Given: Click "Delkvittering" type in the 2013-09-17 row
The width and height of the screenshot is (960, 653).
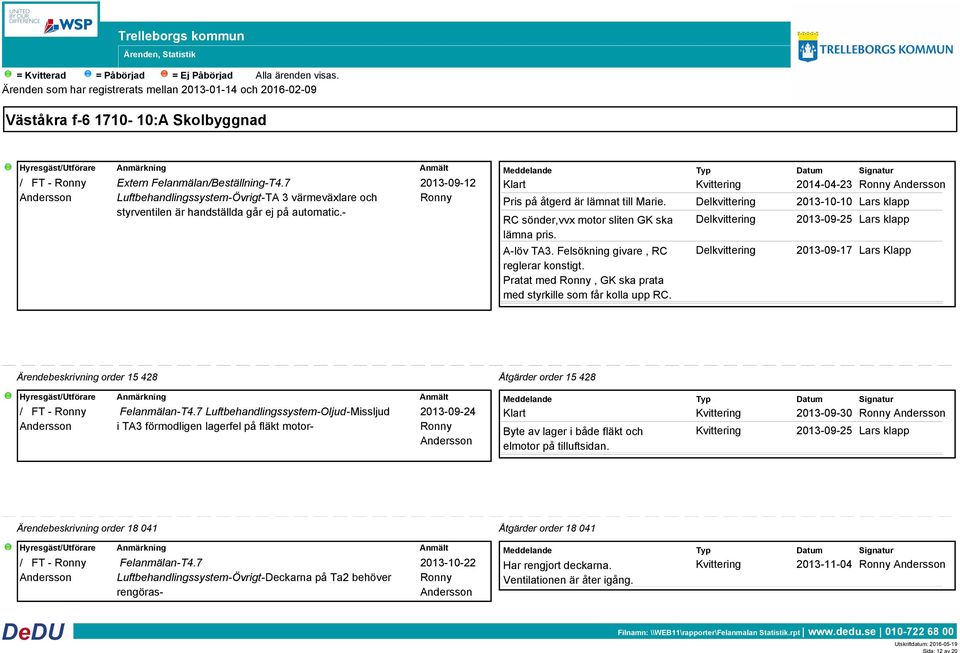Looking at the screenshot, I should 726,250.
